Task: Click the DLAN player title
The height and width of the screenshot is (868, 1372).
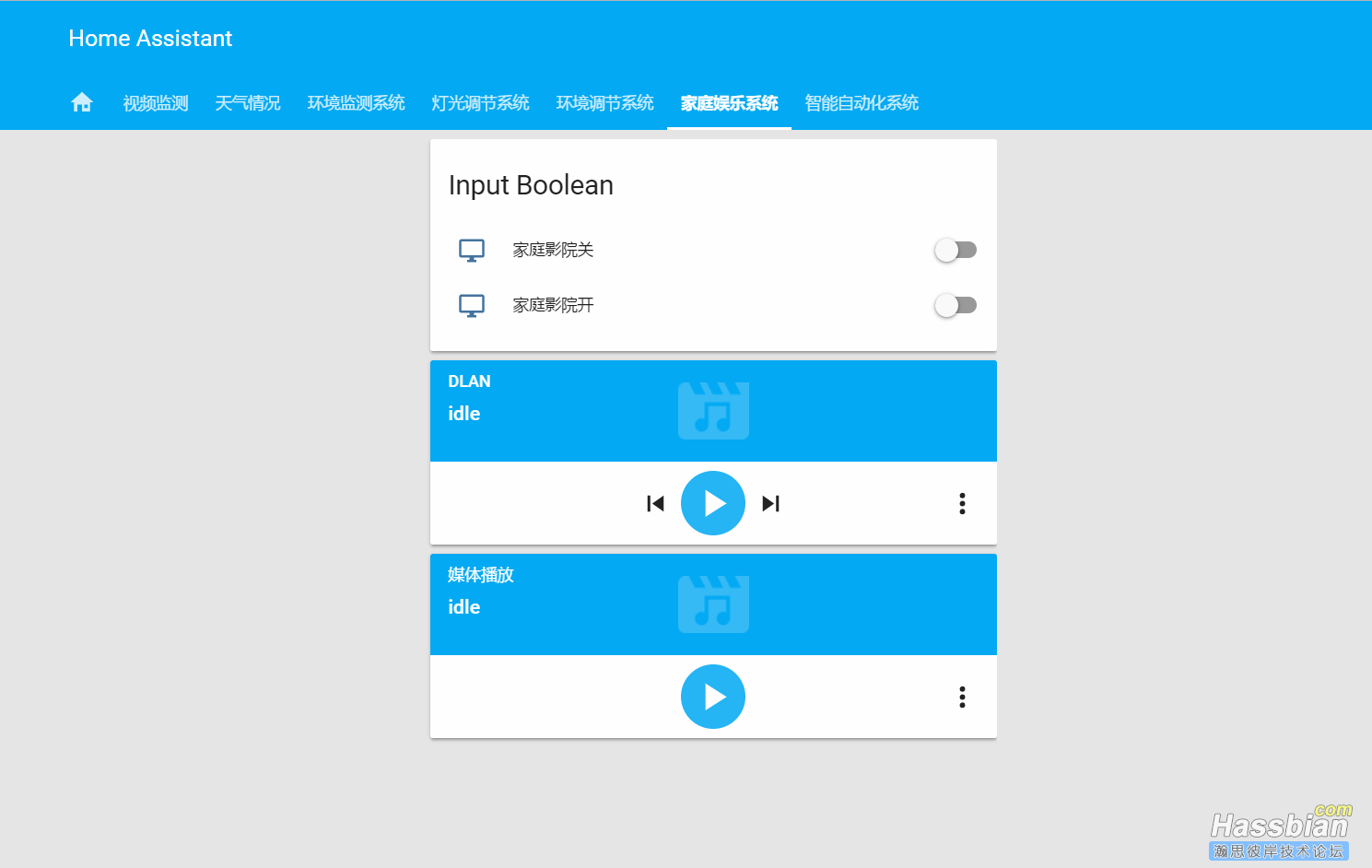Action: pos(469,381)
